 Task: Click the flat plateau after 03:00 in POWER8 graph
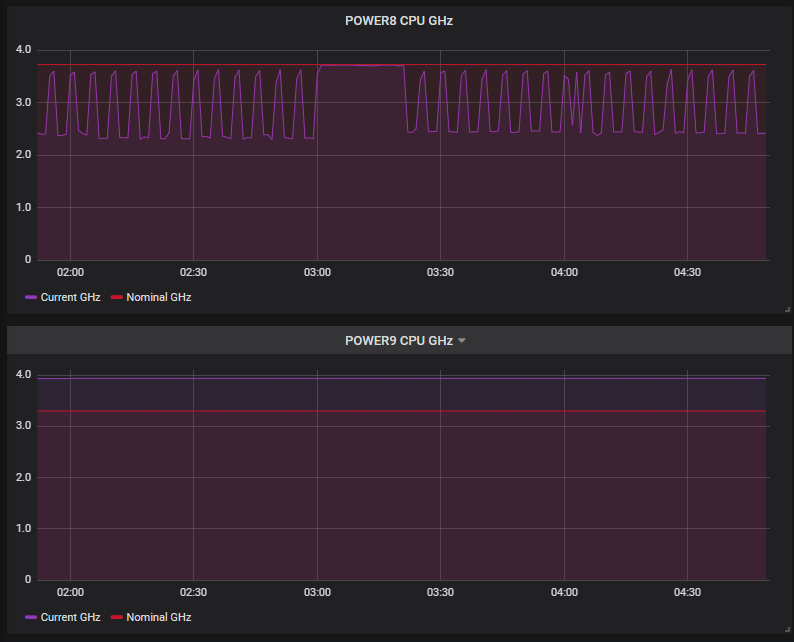(x=362, y=65)
